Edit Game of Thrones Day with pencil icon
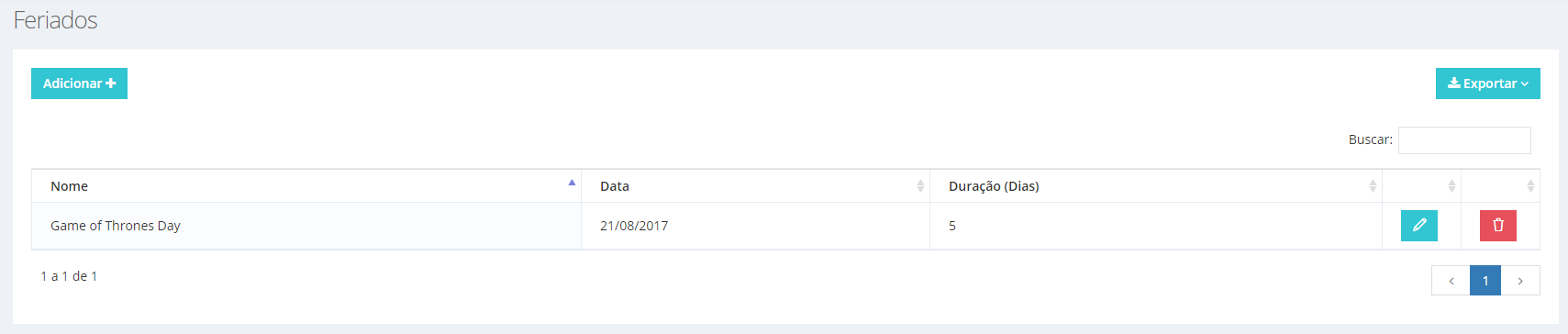 [1418, 226]
